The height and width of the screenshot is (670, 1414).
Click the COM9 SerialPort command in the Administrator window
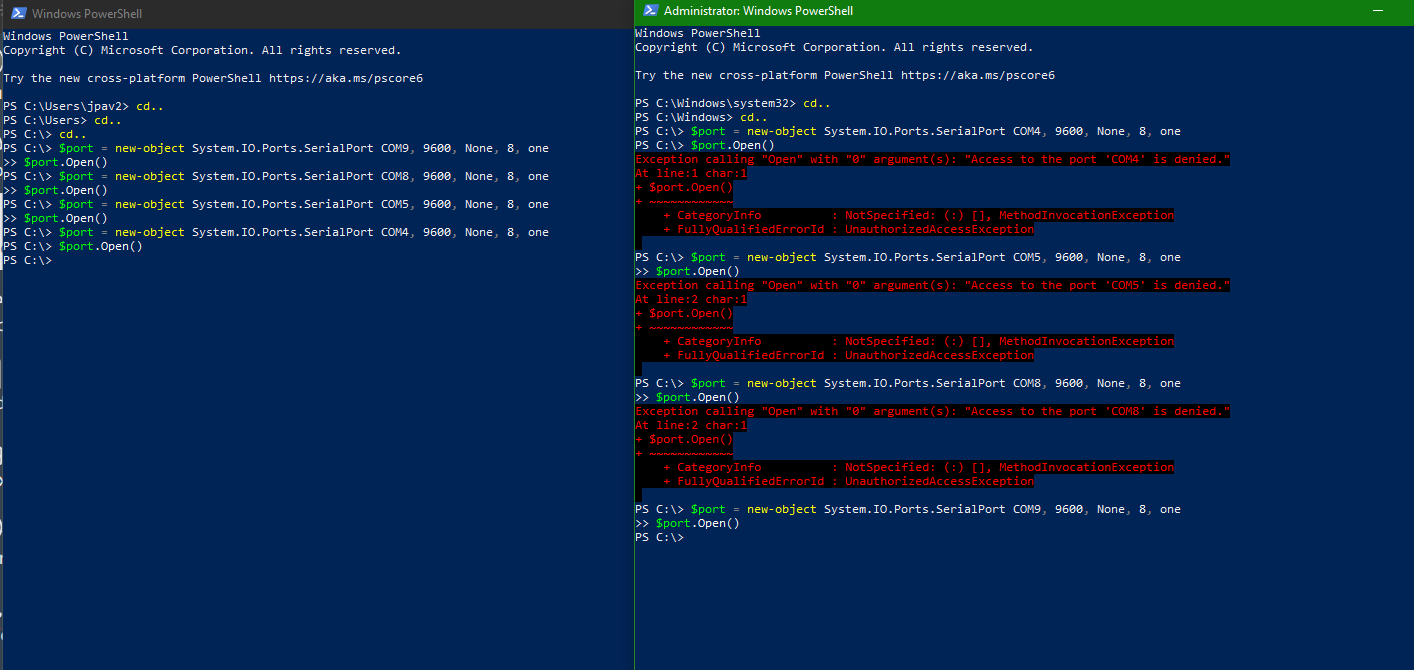(x=908, y=509)
